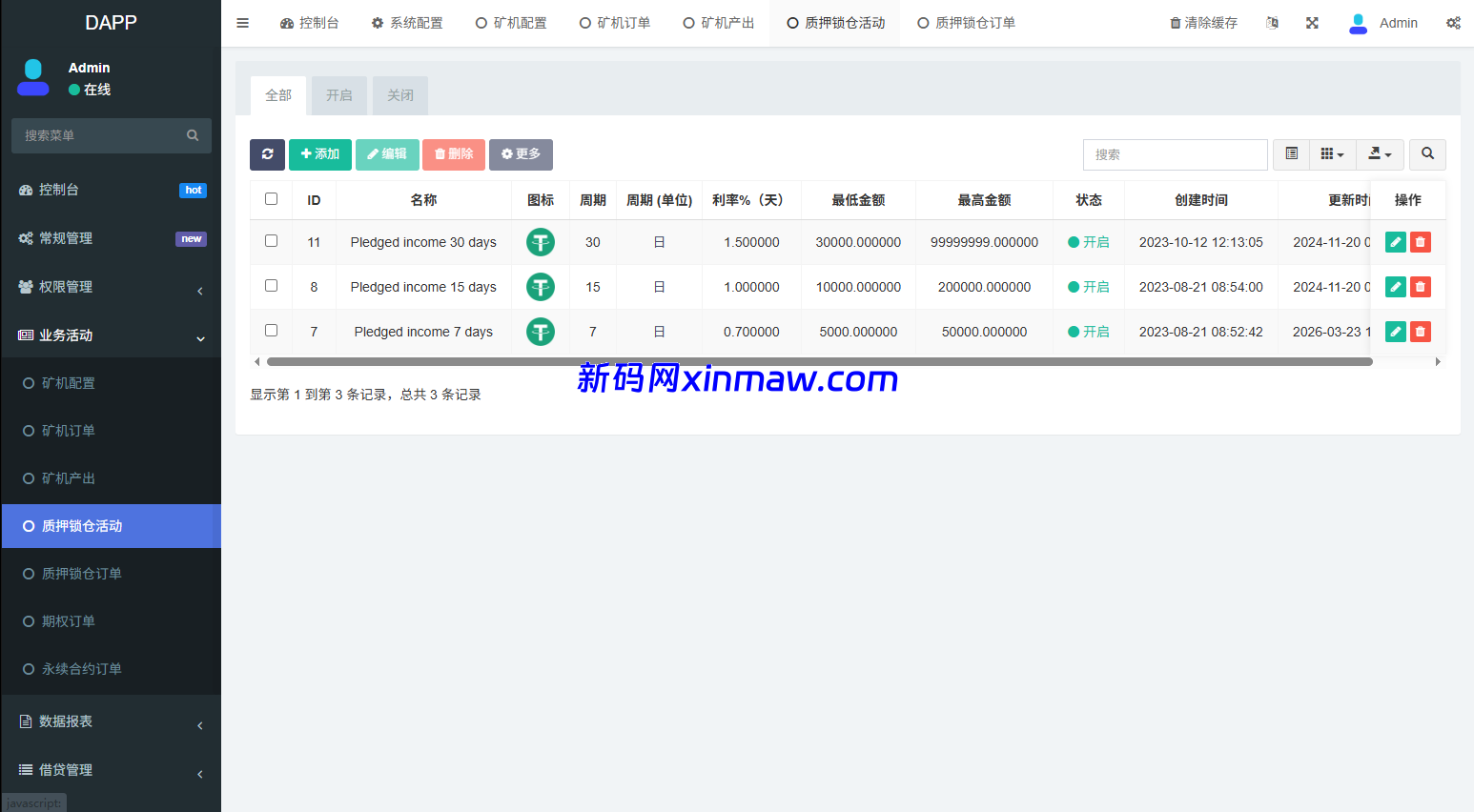1474x812 pixels.
Task: Click the green 添加 button
Action: tap(320, 154)
